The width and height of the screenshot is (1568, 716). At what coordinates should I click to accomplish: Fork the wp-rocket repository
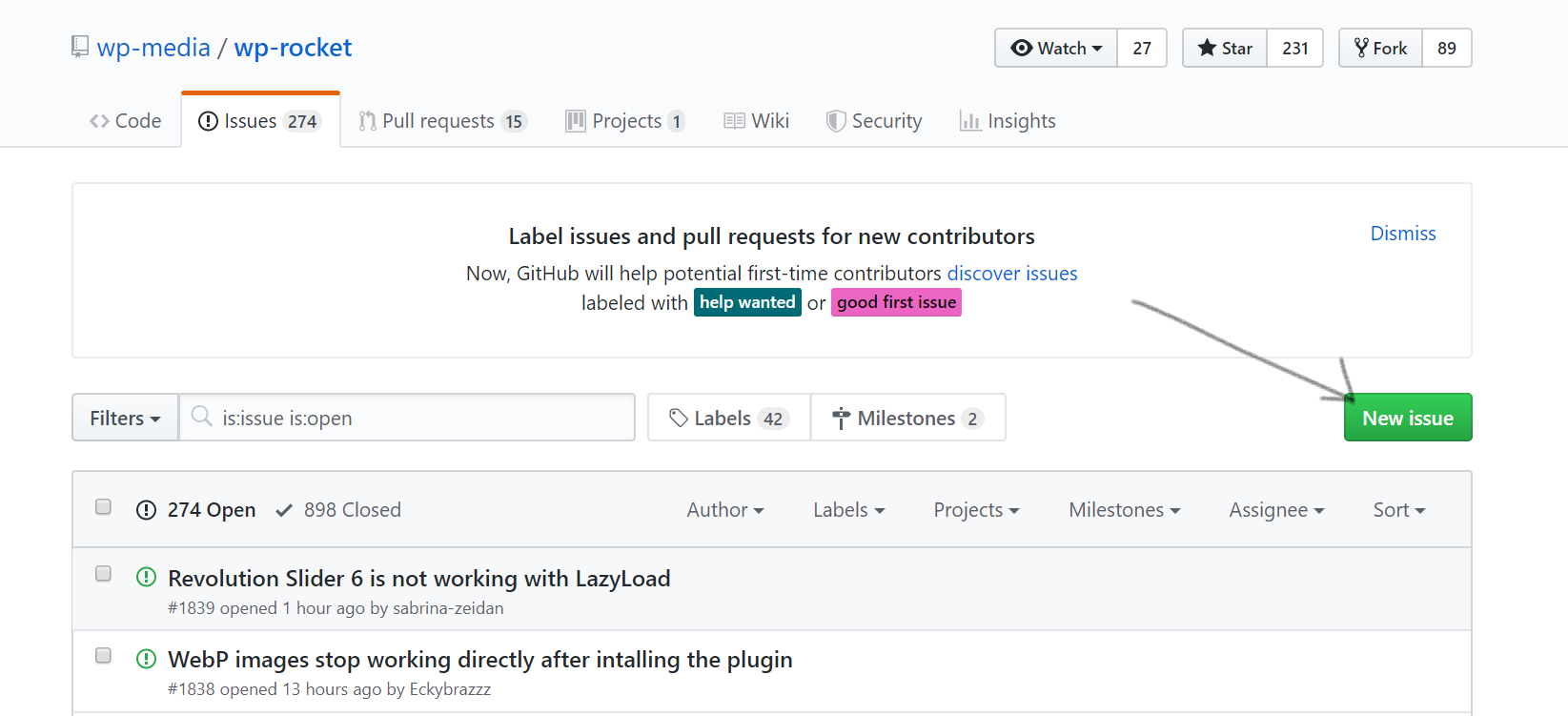point(1380,49)
